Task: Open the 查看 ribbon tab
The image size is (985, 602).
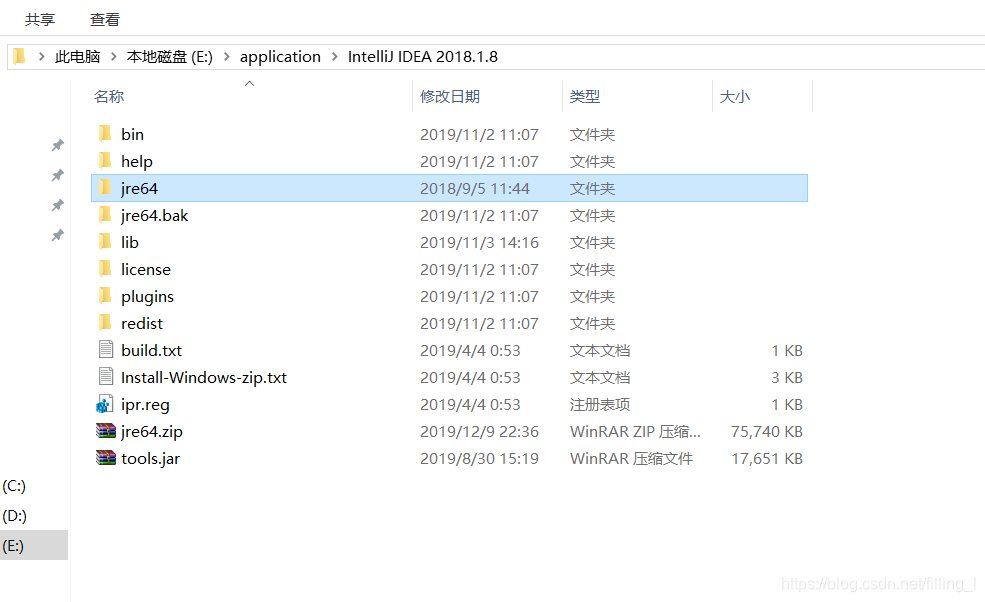Action: 104,19
